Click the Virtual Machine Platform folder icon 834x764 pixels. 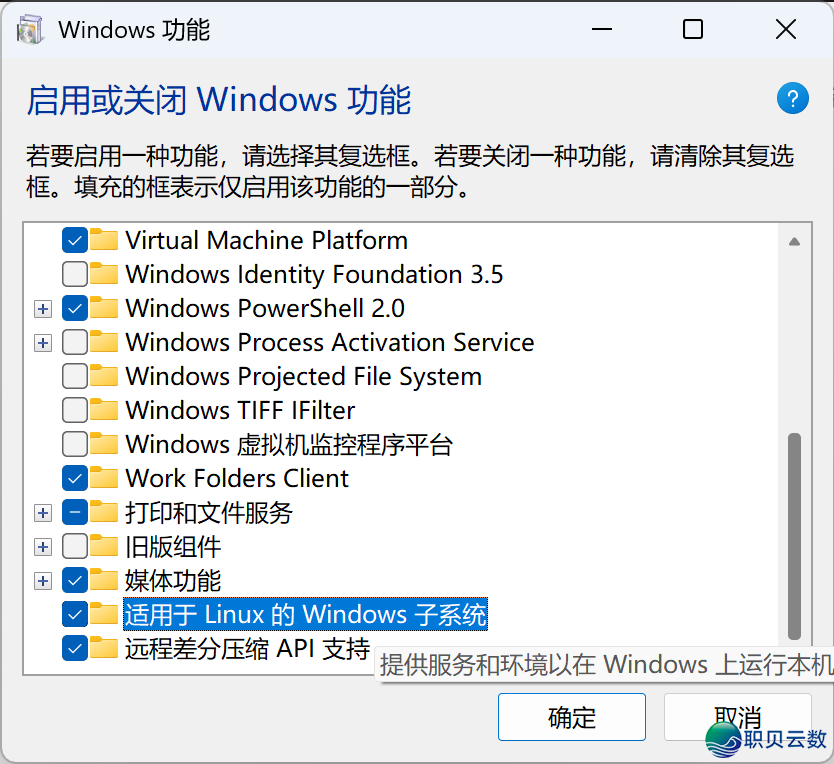(104, 240)
